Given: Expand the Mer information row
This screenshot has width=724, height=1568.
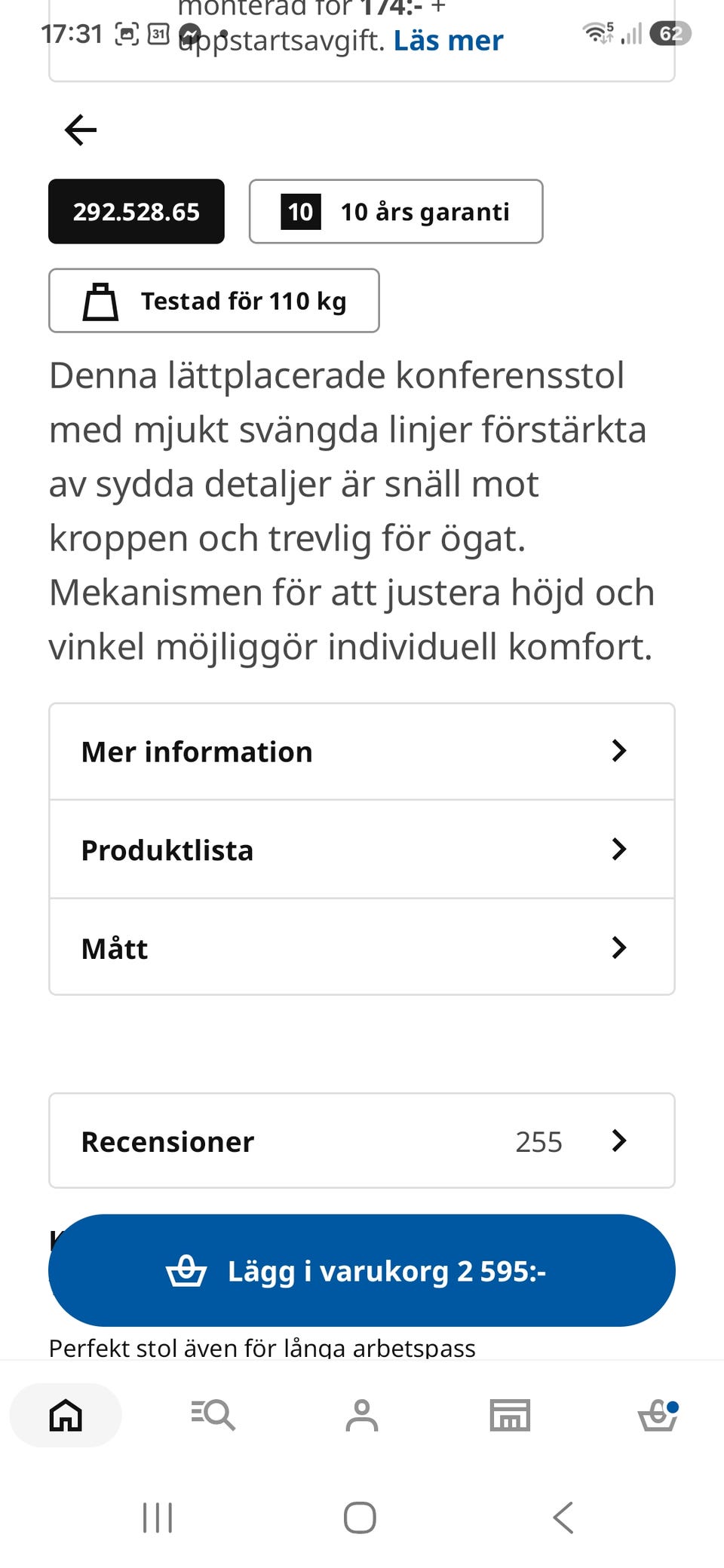Looking at the screenshot, I should coord(362,752).
